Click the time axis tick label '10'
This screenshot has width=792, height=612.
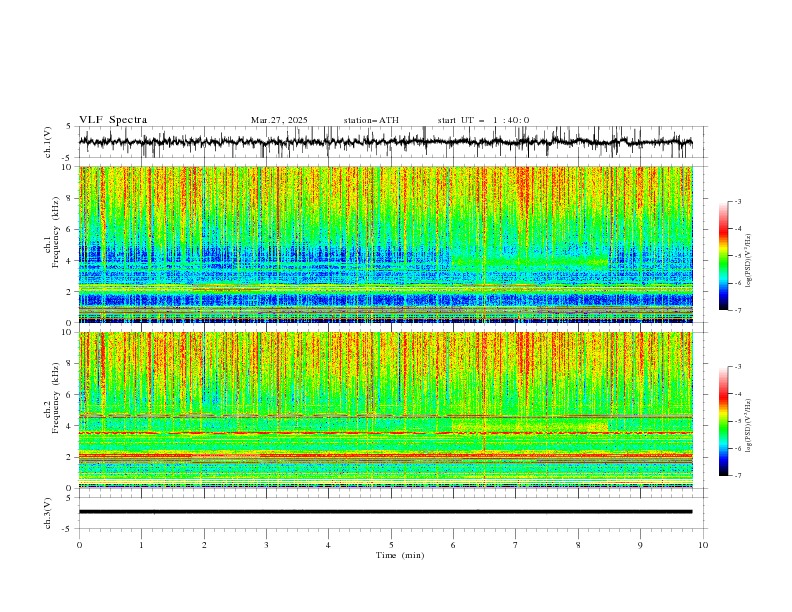pos(703,545)
